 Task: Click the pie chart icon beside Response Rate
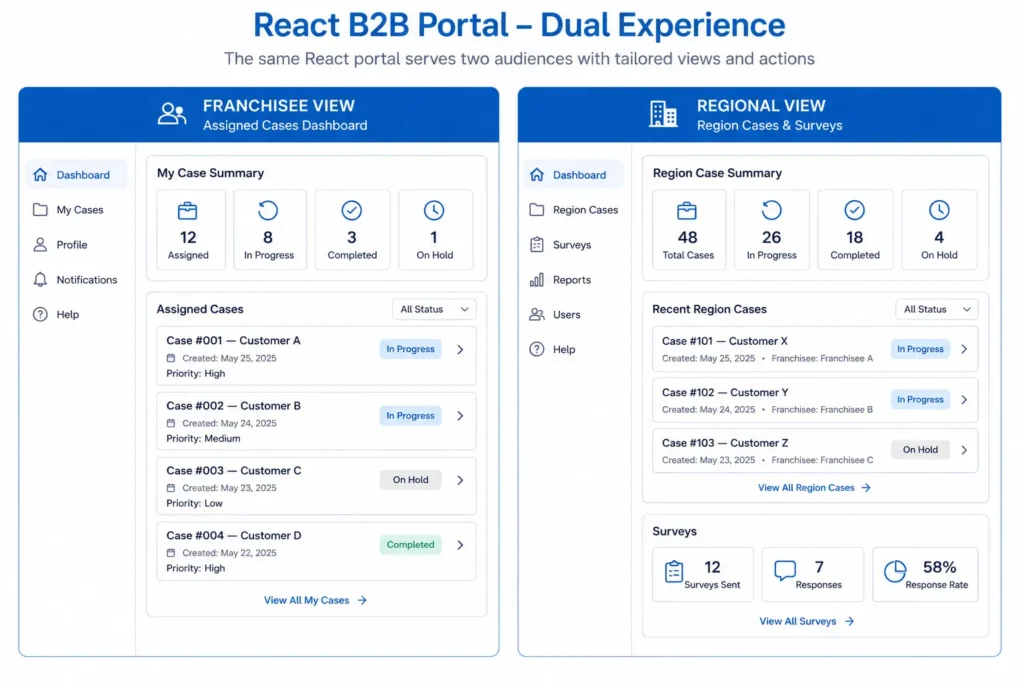point(895,571)
